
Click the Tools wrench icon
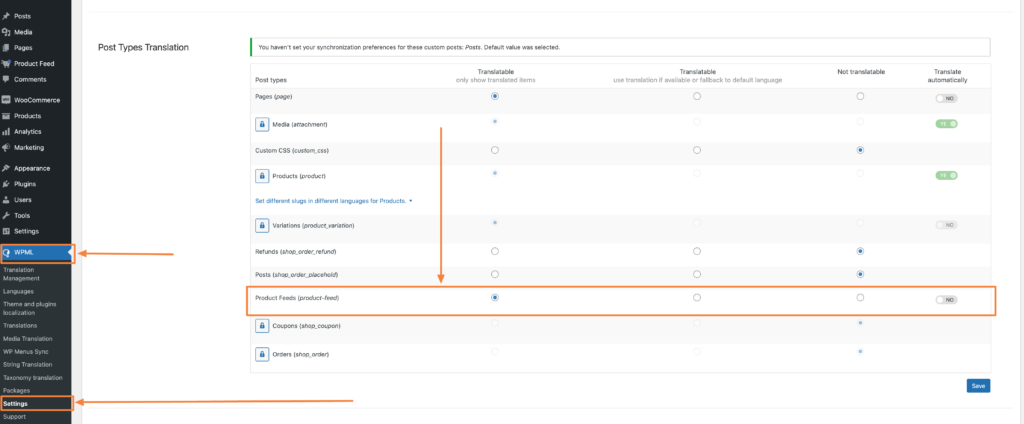(x=6, y=215)
